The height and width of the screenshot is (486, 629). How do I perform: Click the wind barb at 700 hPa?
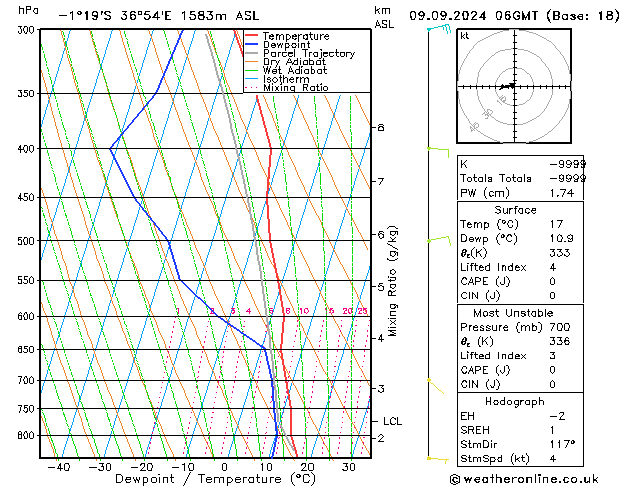tap(436, 386)
